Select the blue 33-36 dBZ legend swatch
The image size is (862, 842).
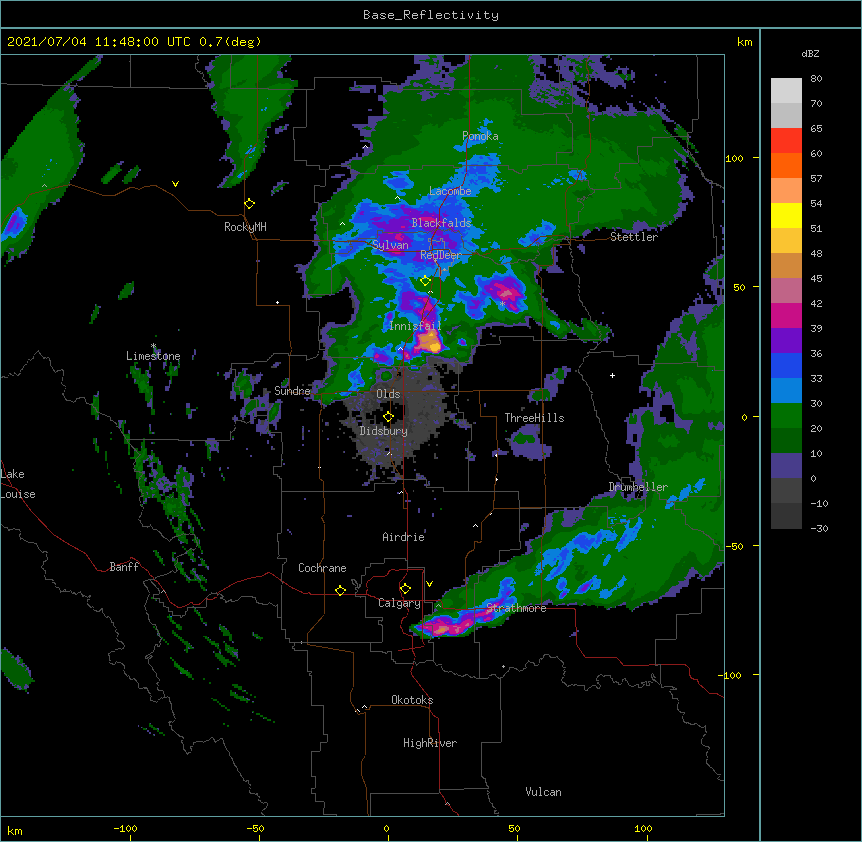pos(786,365)
